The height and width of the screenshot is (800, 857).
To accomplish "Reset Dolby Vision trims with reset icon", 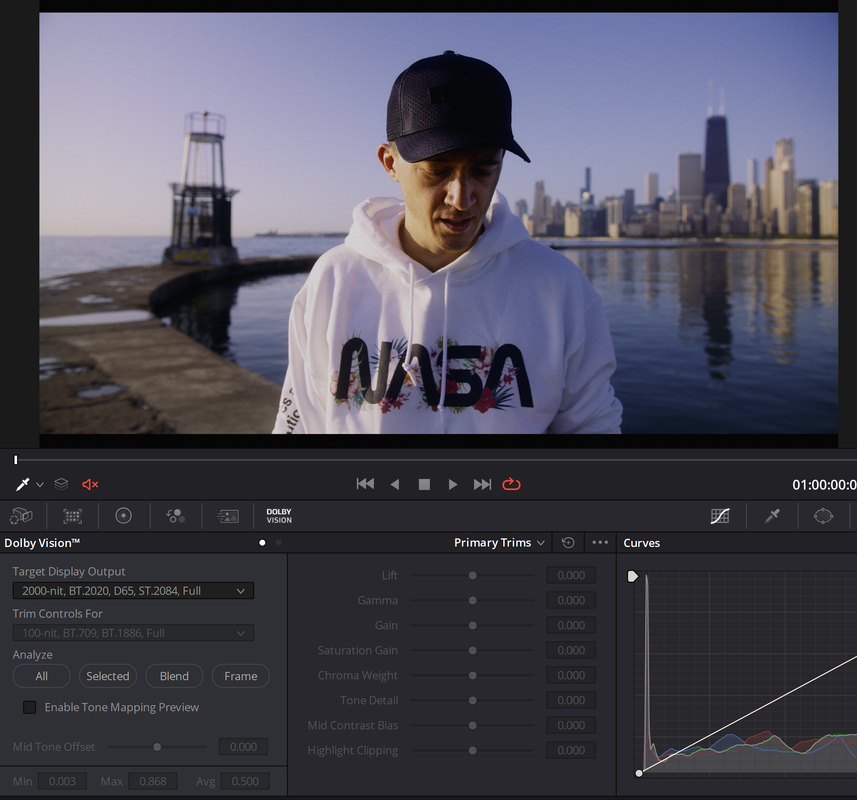I will click(568, 543).
